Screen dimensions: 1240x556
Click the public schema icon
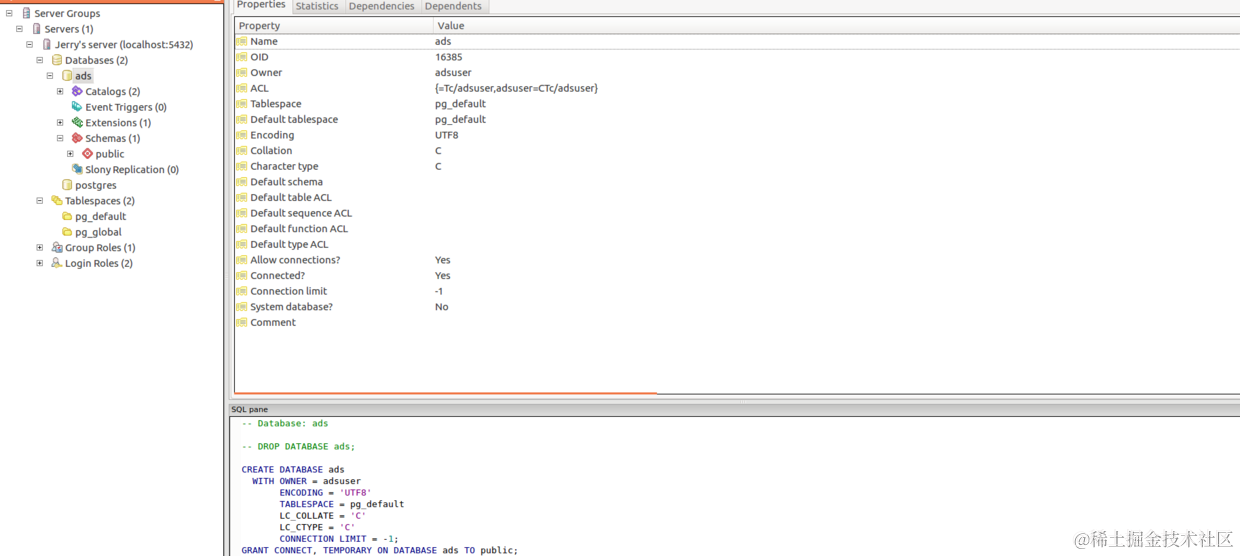coord(87,154)
